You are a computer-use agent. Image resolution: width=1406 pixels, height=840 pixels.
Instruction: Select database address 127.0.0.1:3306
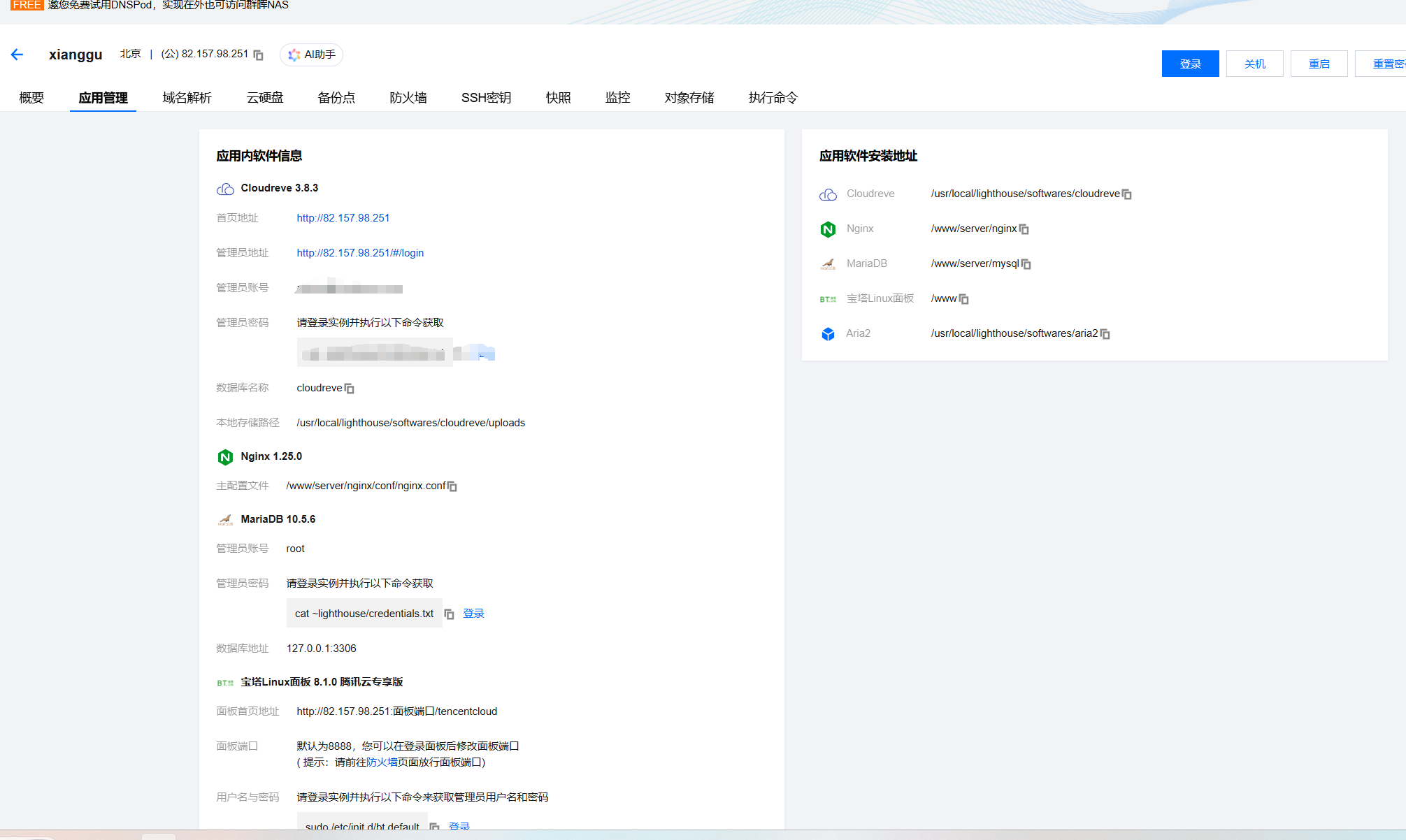pyautogui.click(x=322, y=649)
